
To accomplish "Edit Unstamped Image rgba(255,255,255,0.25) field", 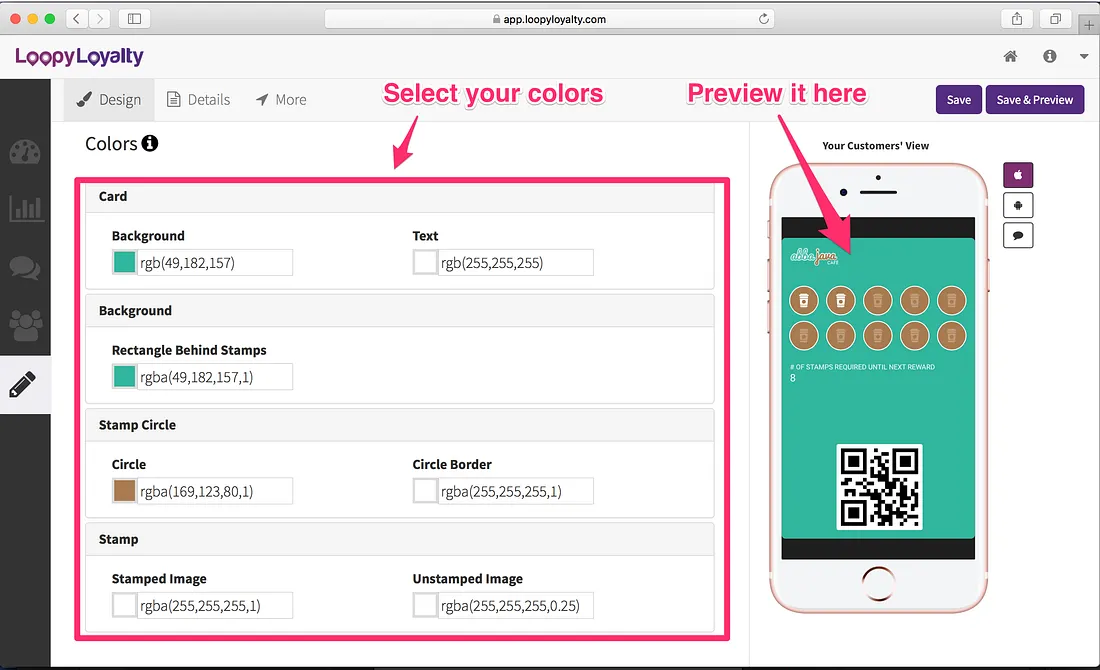I will click(x=516, y=605).
